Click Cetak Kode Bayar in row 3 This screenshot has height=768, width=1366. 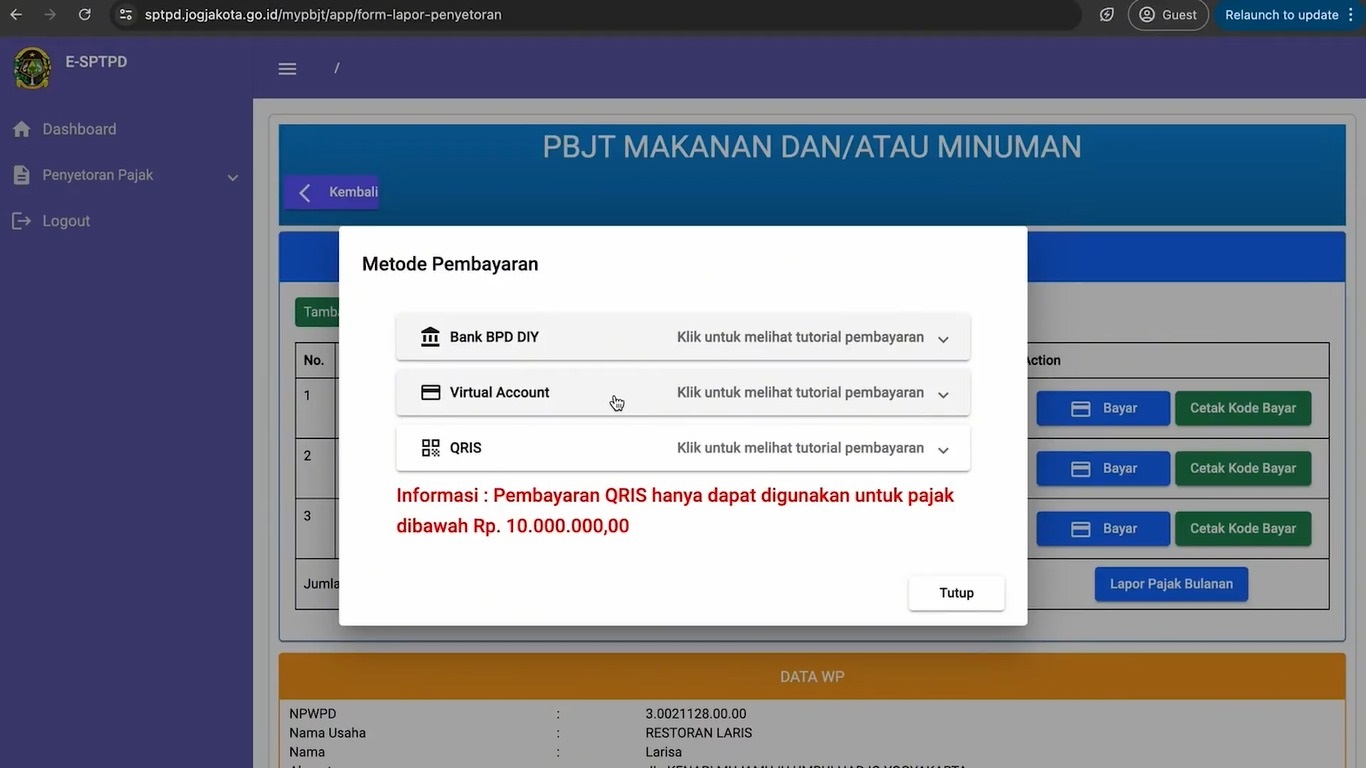pyautogui.click(x=1243, y=528)
